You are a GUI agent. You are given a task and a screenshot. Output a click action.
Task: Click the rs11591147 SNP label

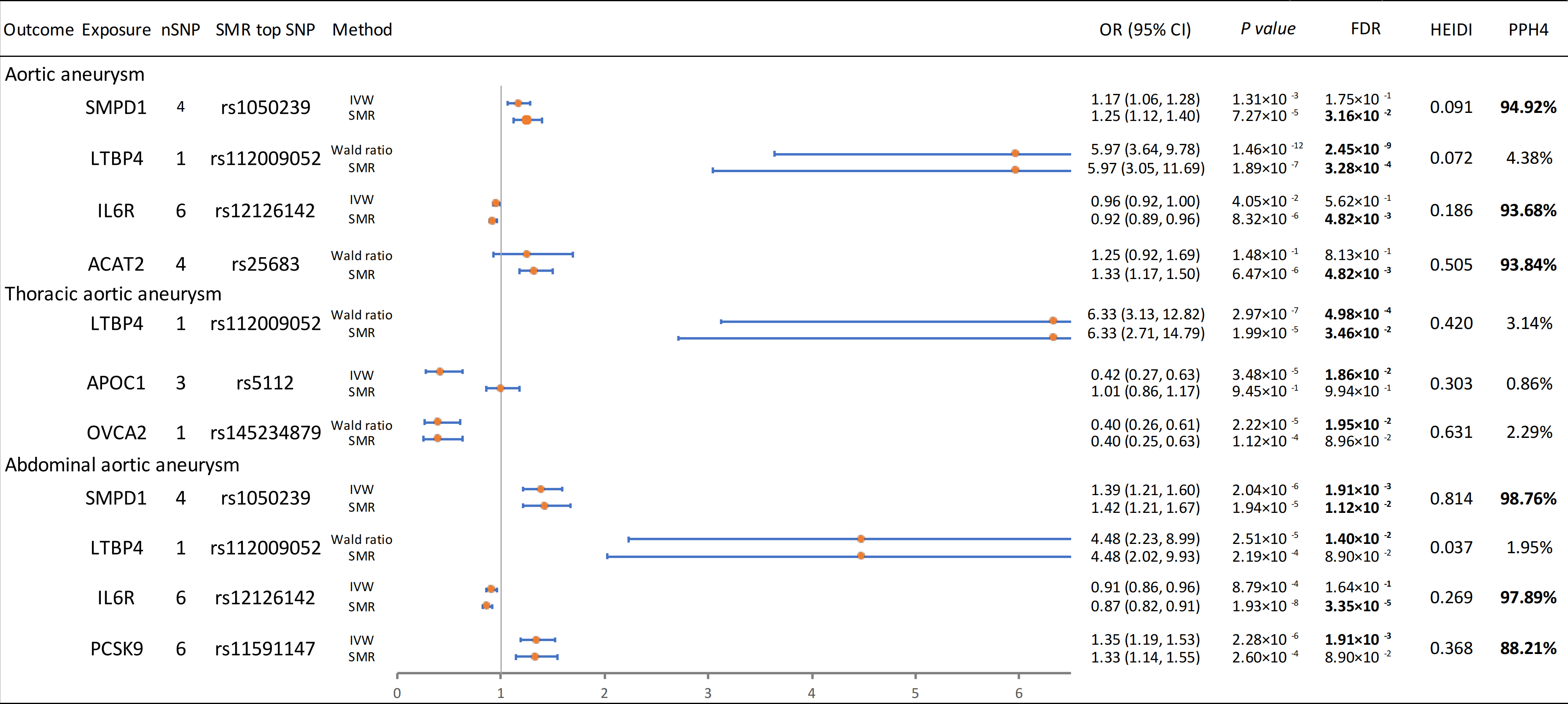[265, 649]
